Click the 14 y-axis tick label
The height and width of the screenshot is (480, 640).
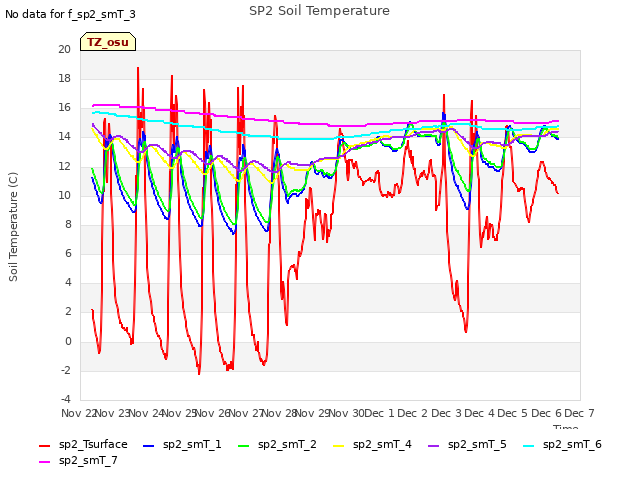(x=64, y=137)
